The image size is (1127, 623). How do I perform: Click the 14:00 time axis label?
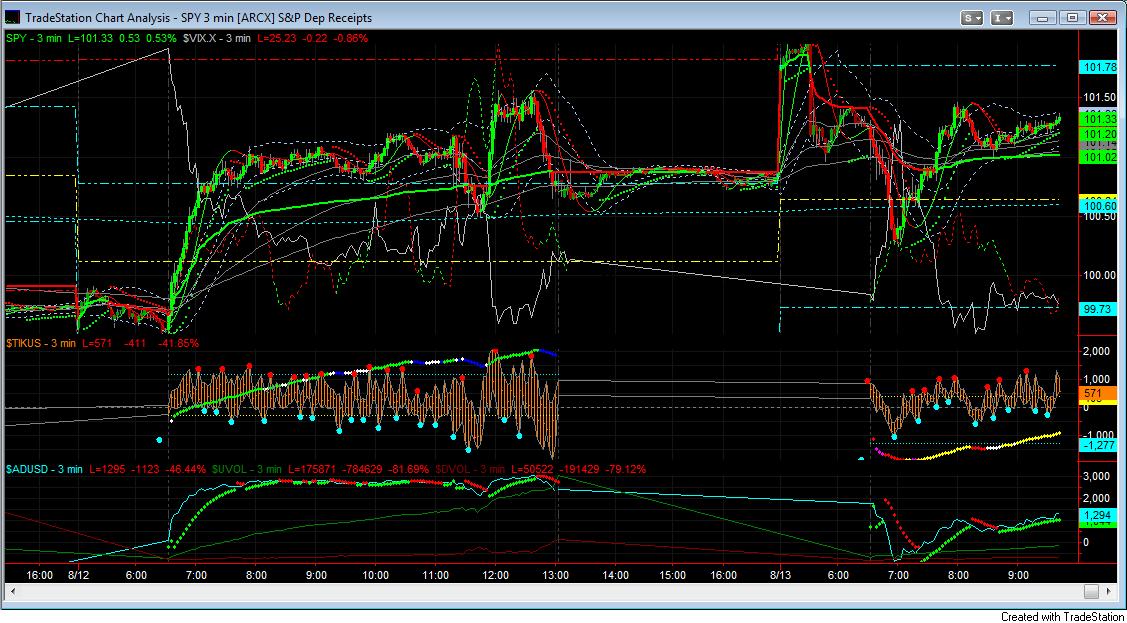(616, 575)
